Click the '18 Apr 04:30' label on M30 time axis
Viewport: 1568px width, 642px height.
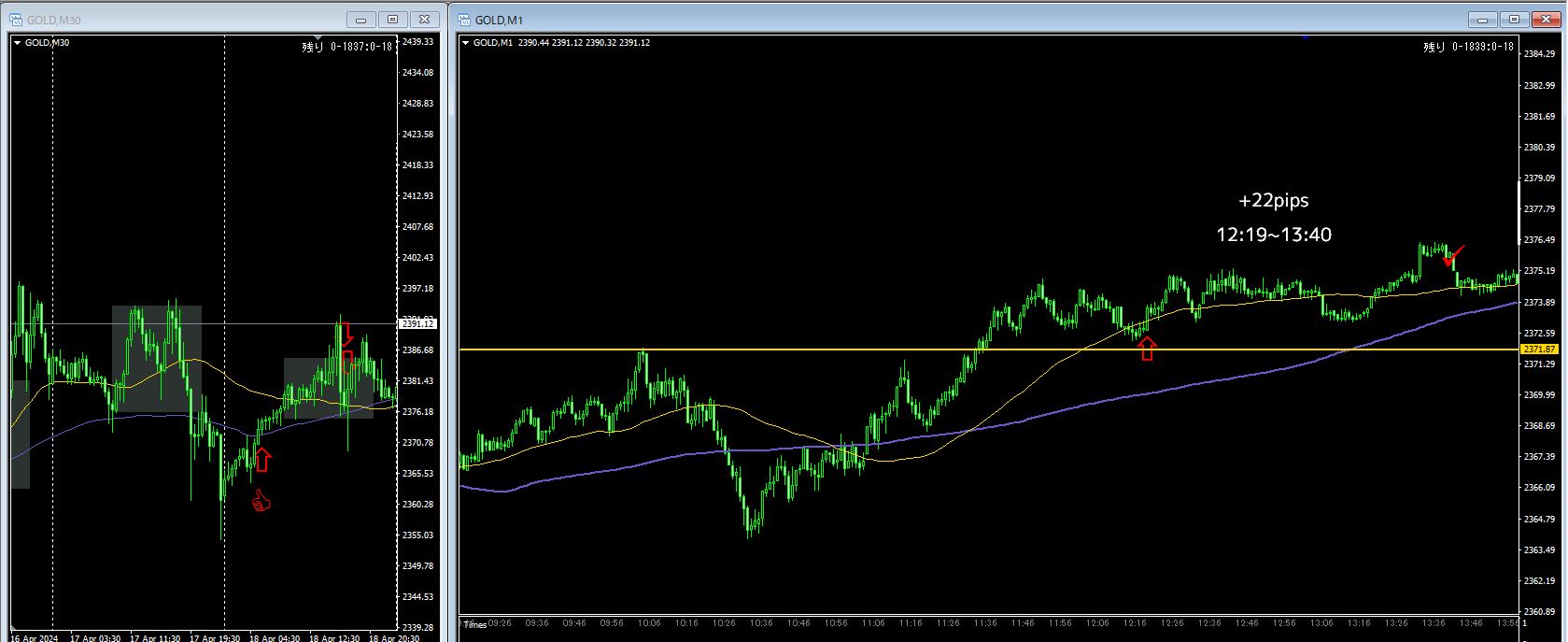point(275,638)
